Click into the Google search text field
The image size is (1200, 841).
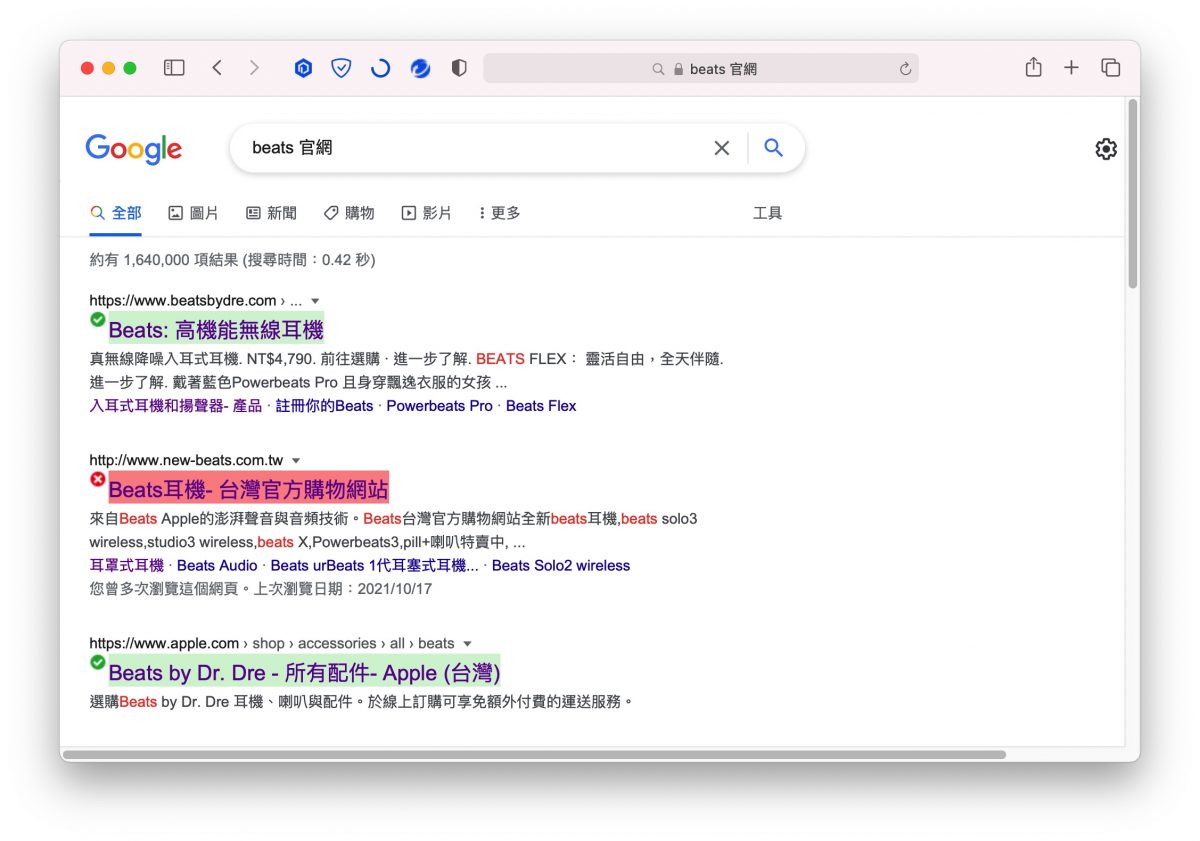click(476, 148)
